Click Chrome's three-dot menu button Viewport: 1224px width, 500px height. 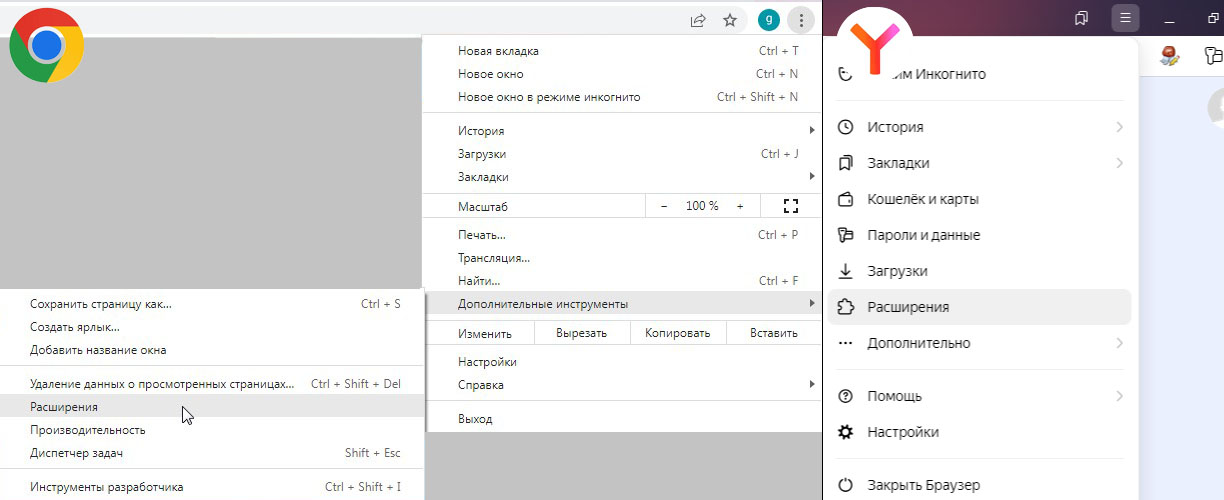pos(801,19)
